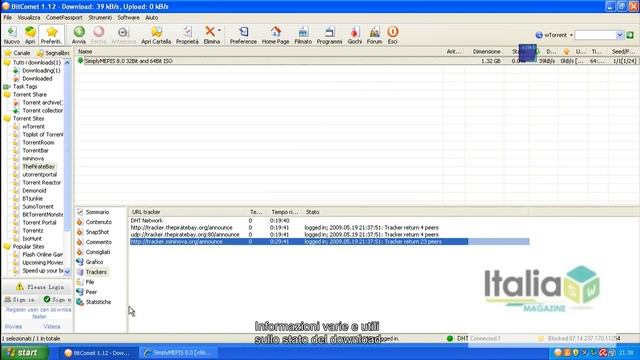Screen dimensions: 640x360
Task: Open the Software menu
Action: click(128, 18)
